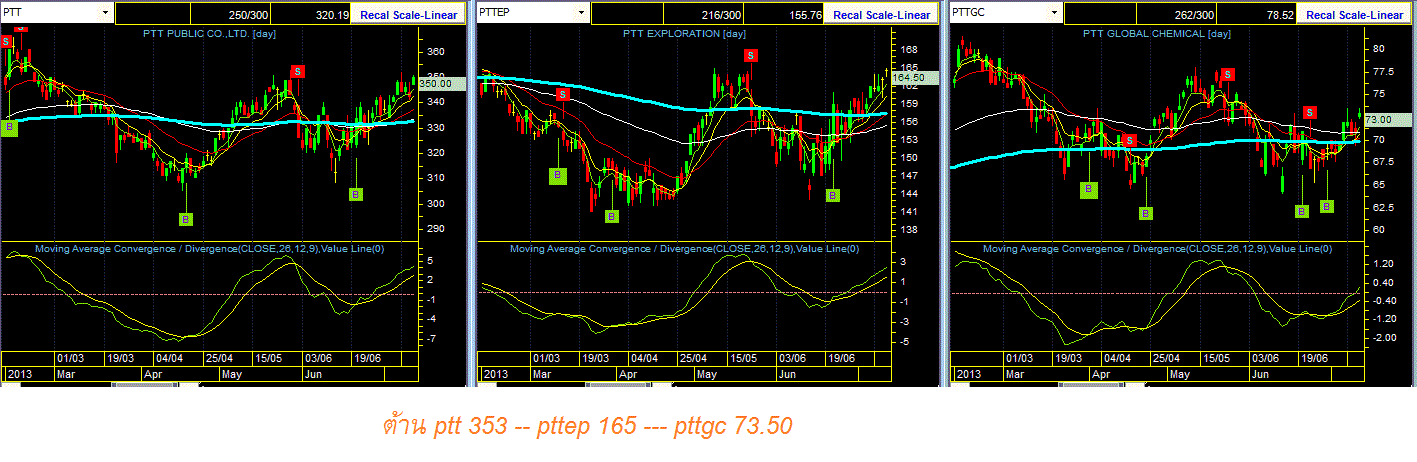
Task: Click the 04/04 date label on PTT chart
Action: tap(169, 358)
